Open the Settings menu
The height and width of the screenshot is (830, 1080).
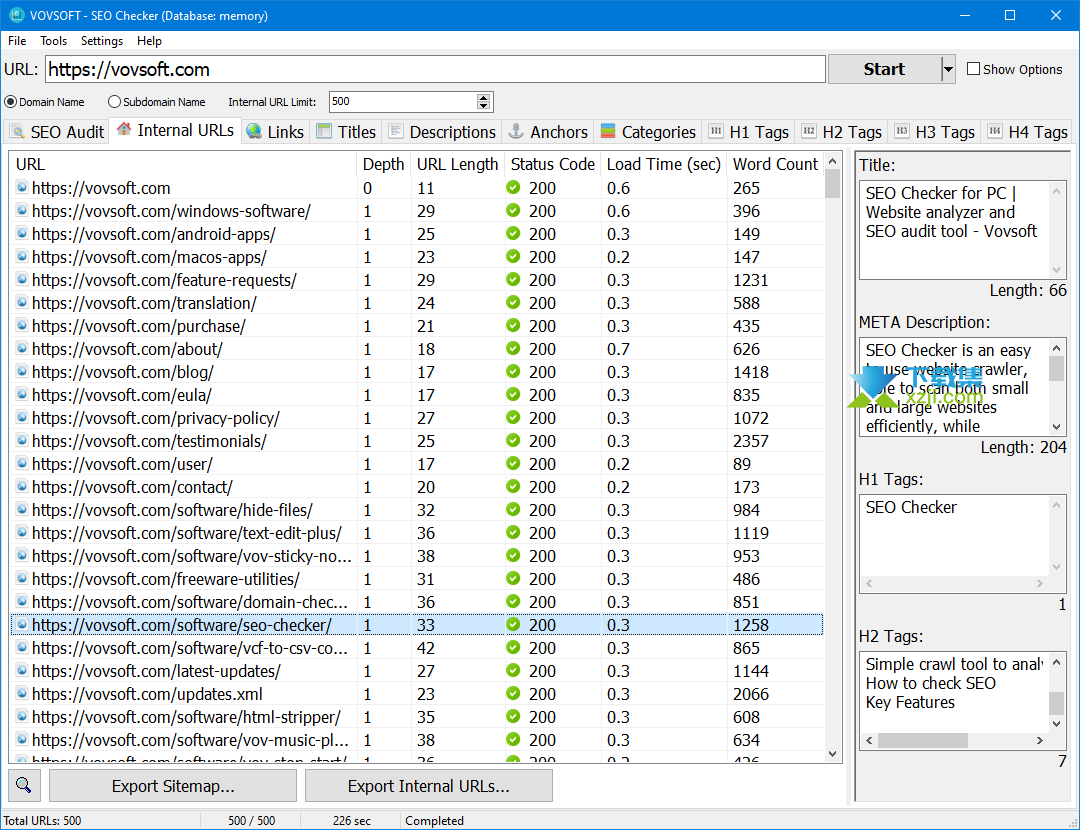point(102,41)
